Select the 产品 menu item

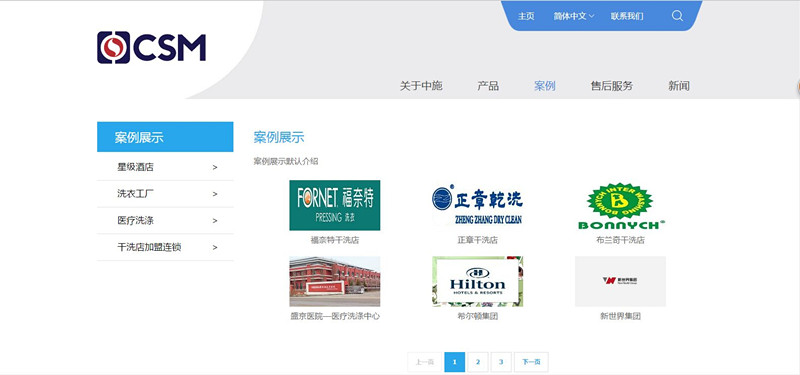pyautogui.click(x=488, y=86)
